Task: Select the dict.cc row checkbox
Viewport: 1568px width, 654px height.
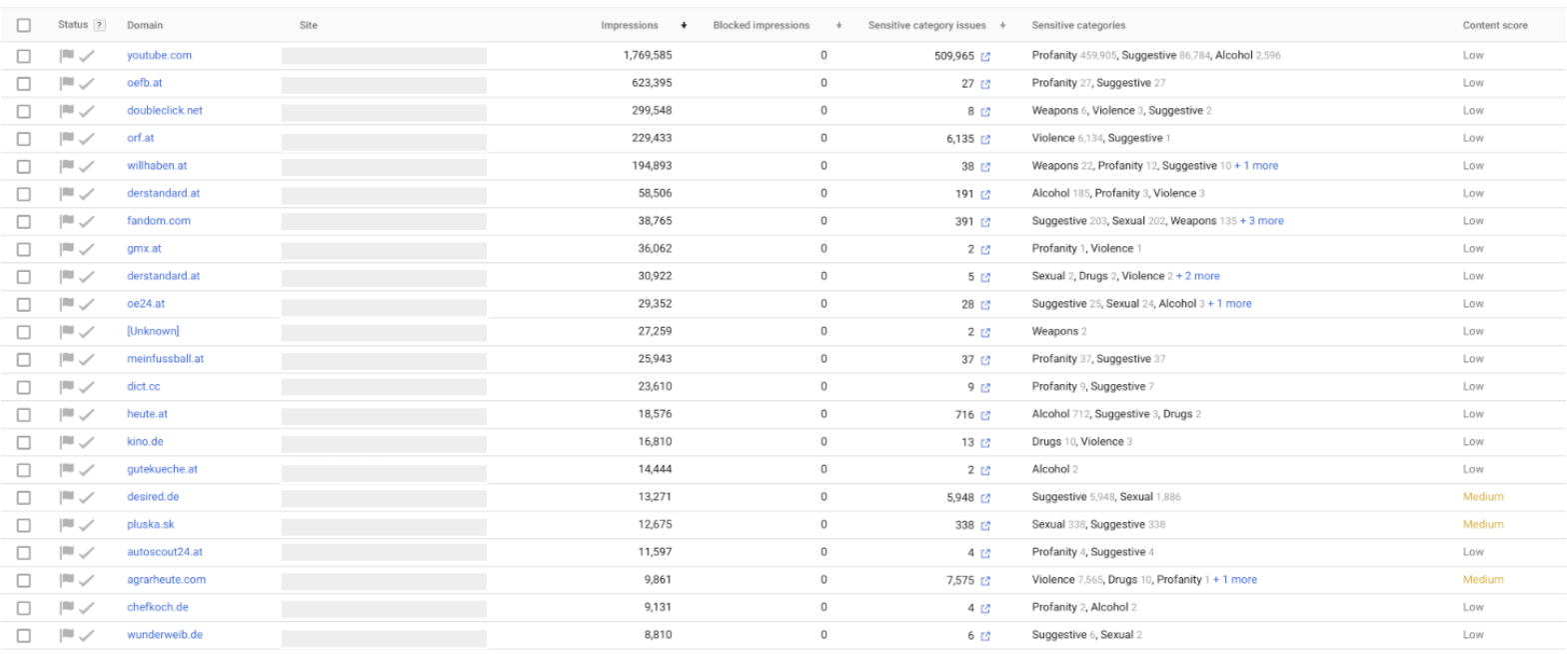Action: click(24, 387)
